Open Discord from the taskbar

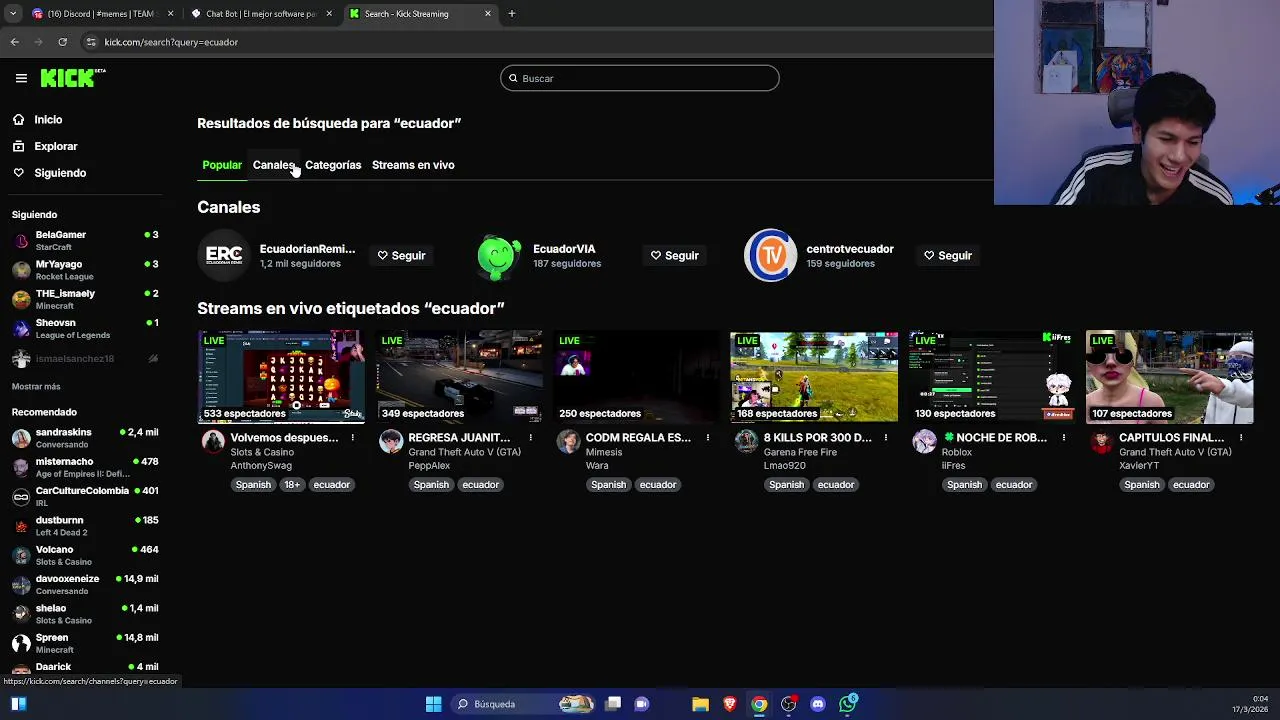pyautogui.click(x=818, y=704)
